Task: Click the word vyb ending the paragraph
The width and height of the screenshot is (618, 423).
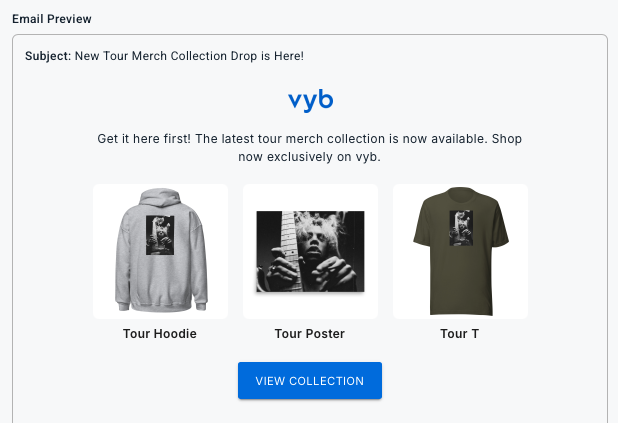Action: (371, 157)
